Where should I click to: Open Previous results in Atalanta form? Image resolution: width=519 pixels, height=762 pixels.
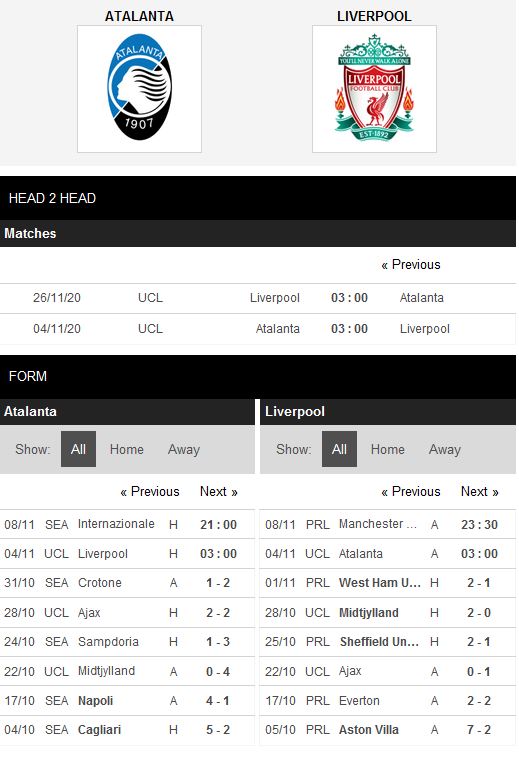tap(150, 491)
